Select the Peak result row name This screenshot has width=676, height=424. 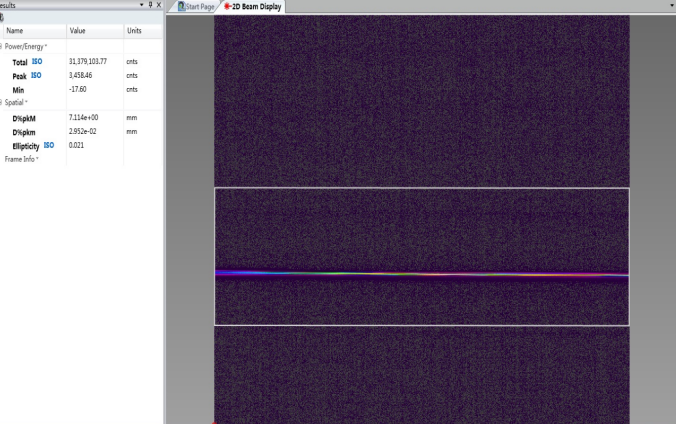point(19,76)
